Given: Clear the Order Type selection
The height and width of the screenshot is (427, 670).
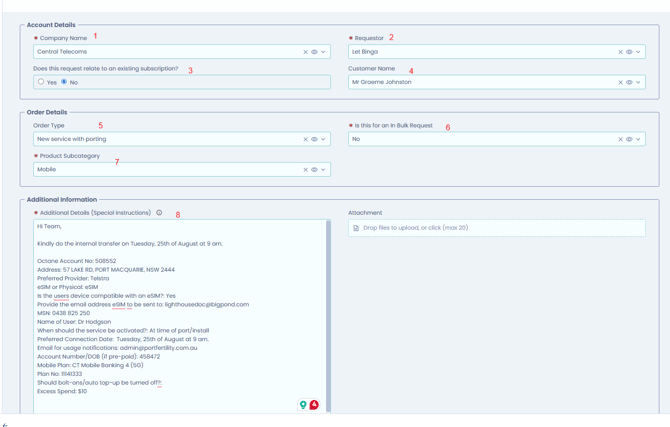Looking at the screenshot, I should click(x=306, y=139).
